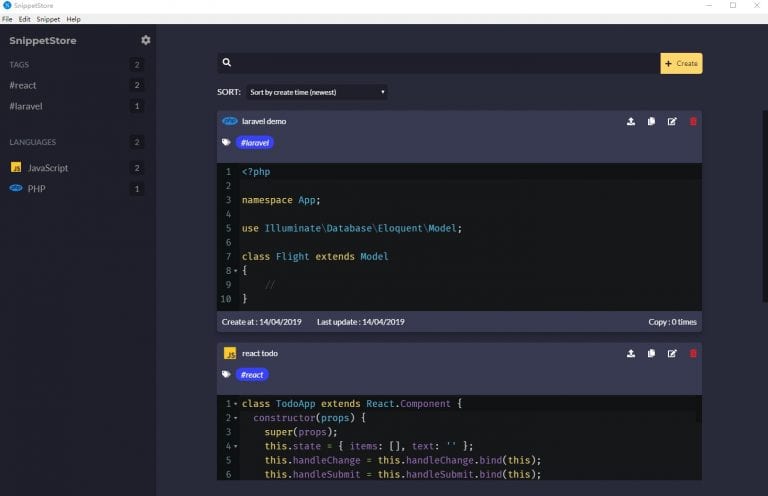Open settings via the gear icon

tap(145, 40)
